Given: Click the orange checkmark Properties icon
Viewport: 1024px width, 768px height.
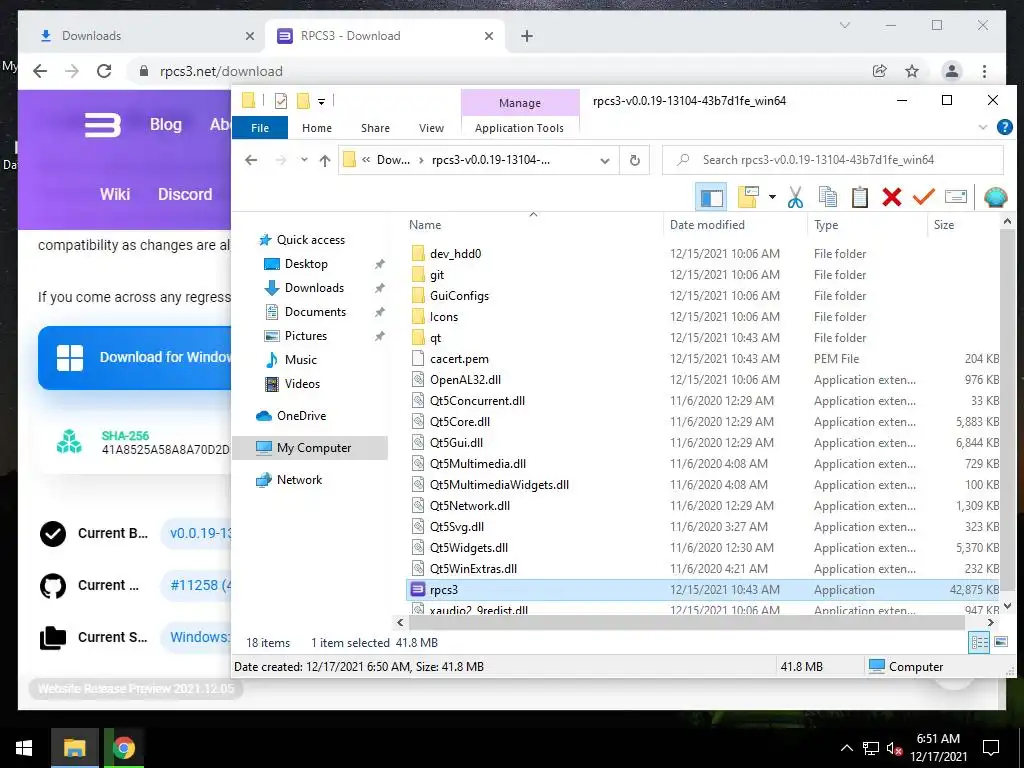Looking at the screenshot, I should [923, 197].
